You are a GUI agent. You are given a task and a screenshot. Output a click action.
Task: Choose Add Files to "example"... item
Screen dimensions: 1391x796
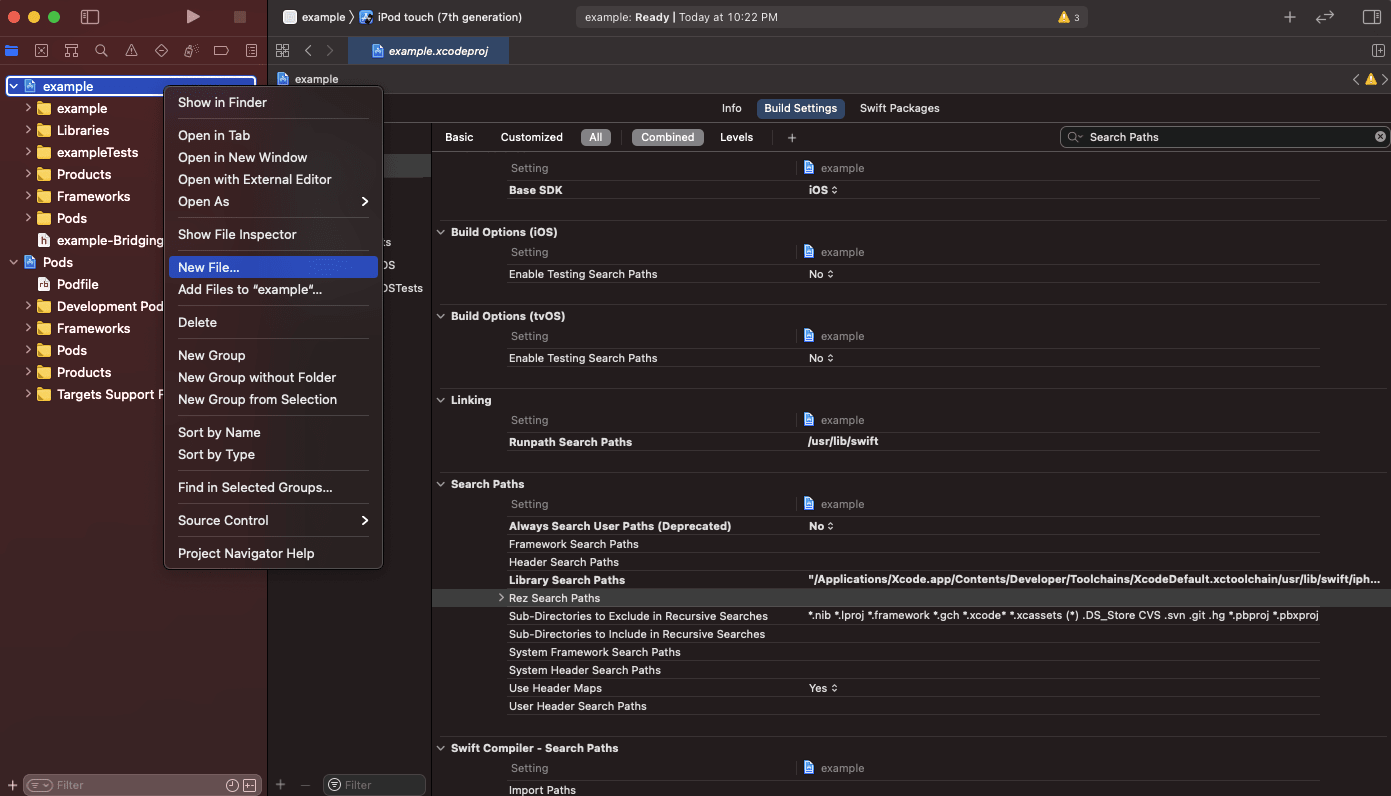click(x=273, y=289)
